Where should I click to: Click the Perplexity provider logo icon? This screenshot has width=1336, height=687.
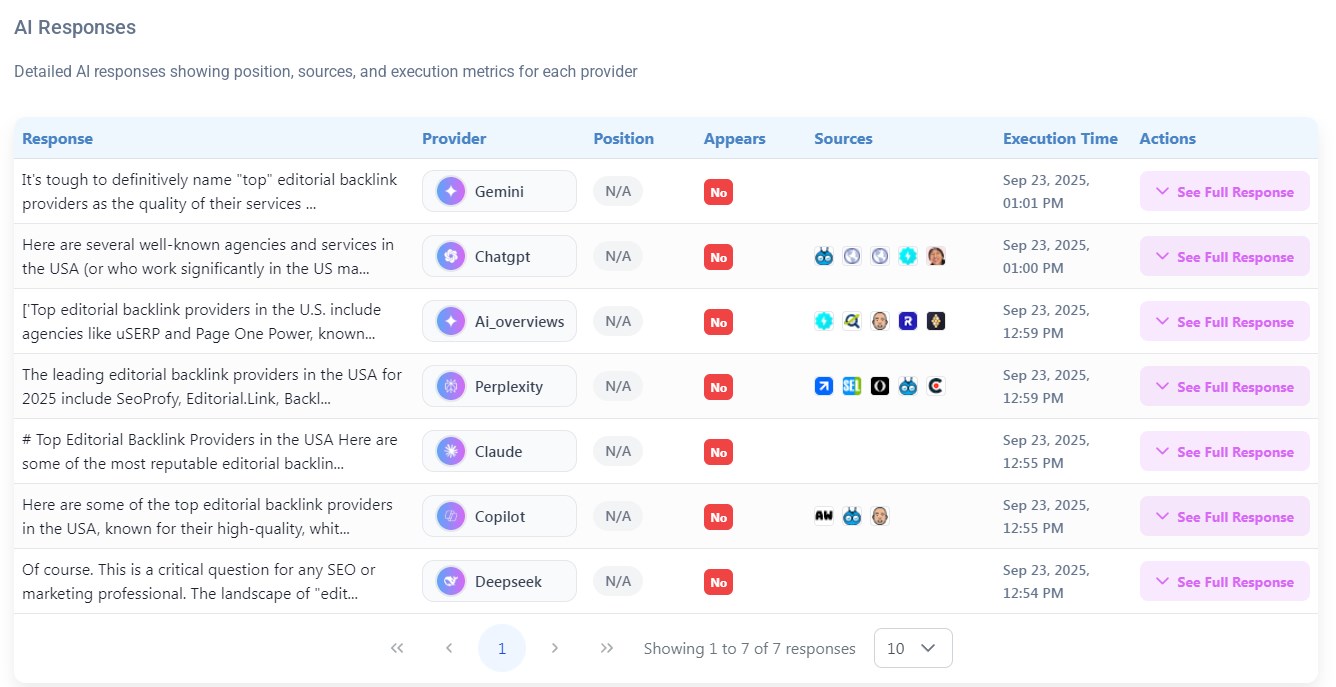pos(451,386)
